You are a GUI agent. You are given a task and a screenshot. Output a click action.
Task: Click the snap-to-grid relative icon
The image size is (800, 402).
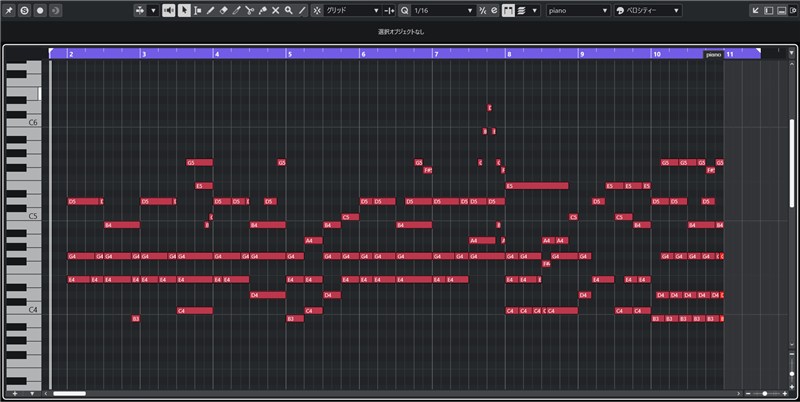click(x=389, y=10)
